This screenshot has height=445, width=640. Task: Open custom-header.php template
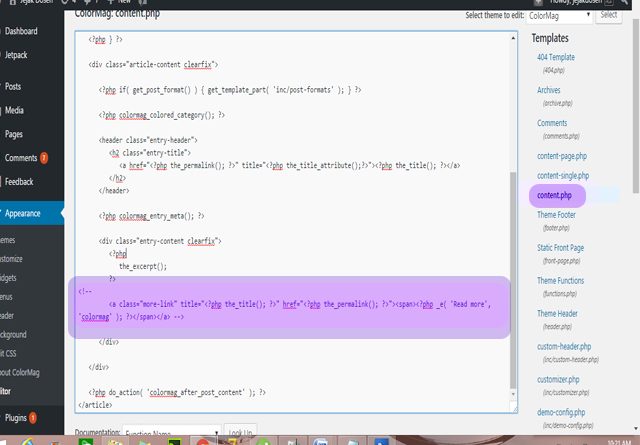564,347
